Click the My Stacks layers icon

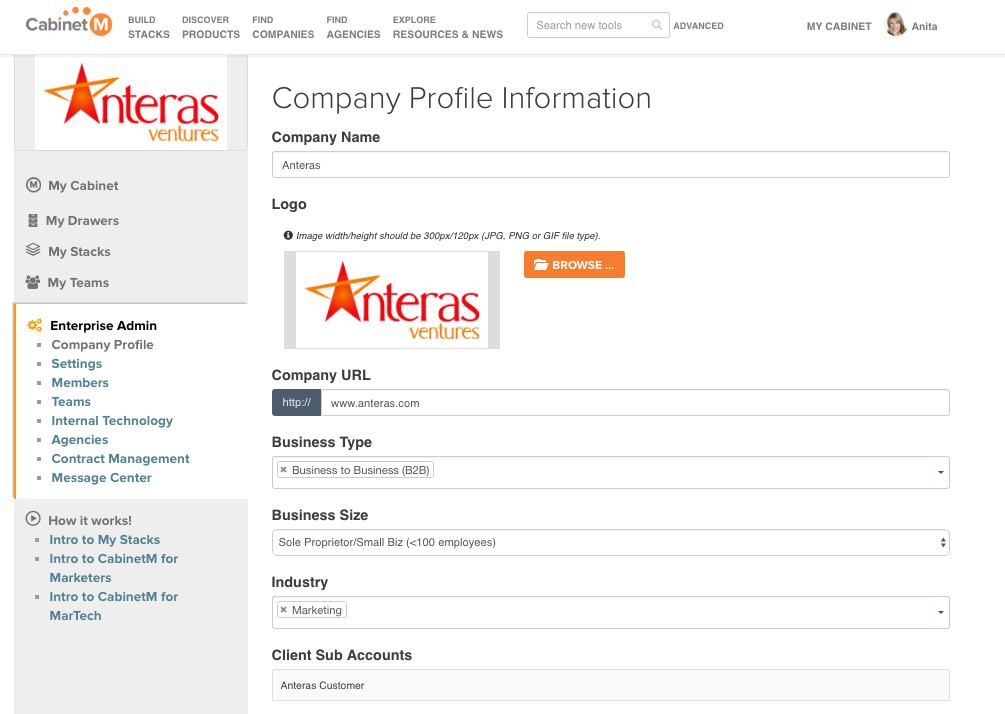coord(33,250)
